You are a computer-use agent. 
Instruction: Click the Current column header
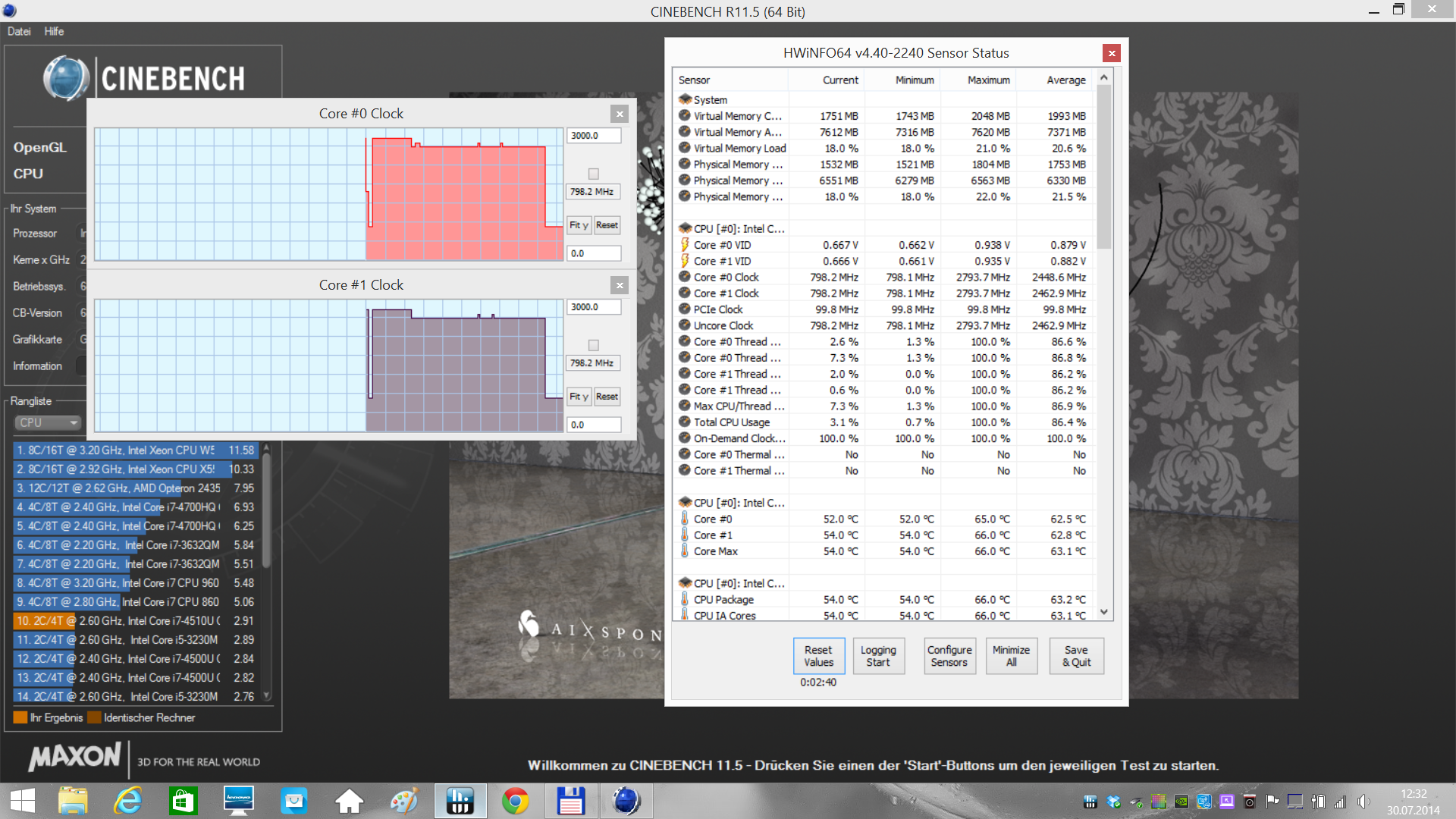click(827, 80)
